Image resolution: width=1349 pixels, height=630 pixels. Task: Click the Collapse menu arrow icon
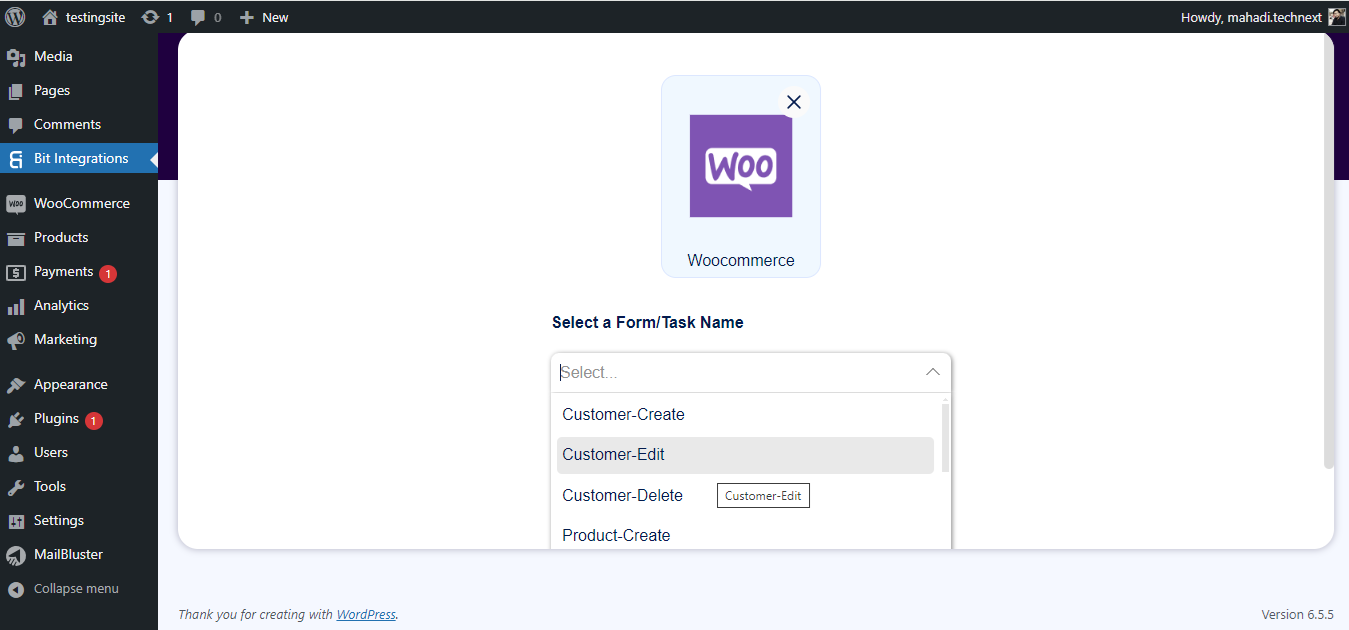pos(15,589)
